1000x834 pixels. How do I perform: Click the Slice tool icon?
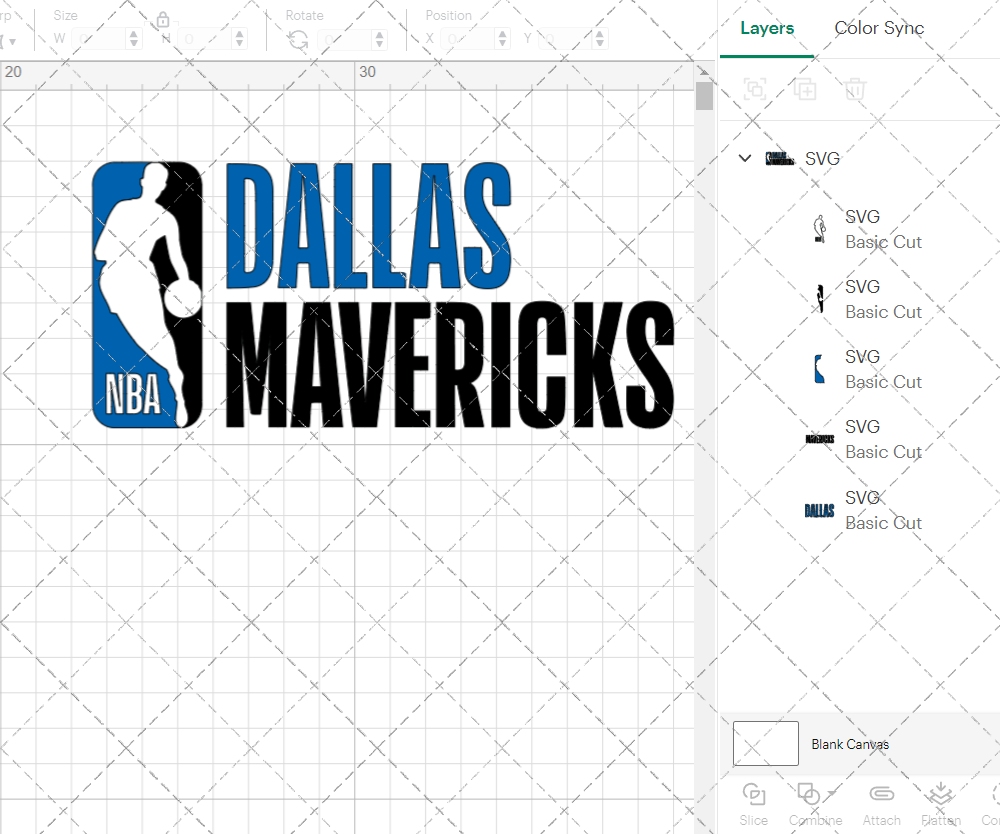point(754,794)
